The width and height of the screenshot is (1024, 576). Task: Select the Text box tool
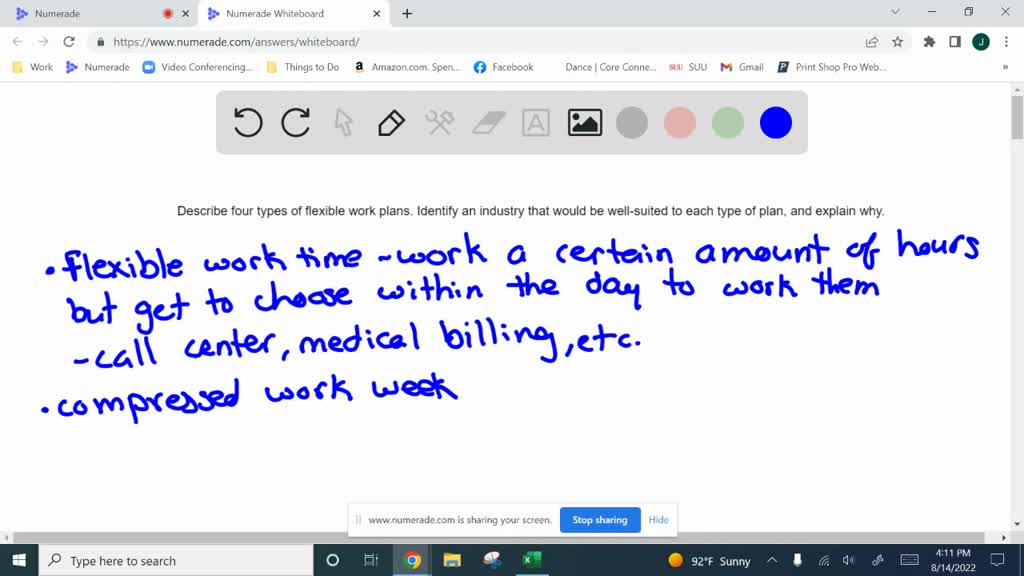535,122
